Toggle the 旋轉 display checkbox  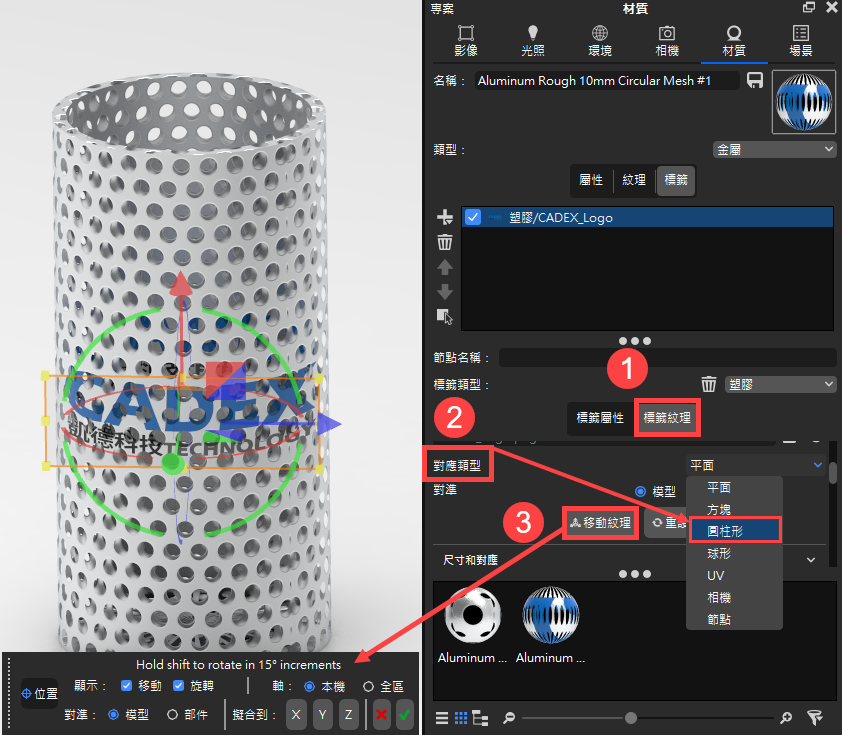coord(178,686)
